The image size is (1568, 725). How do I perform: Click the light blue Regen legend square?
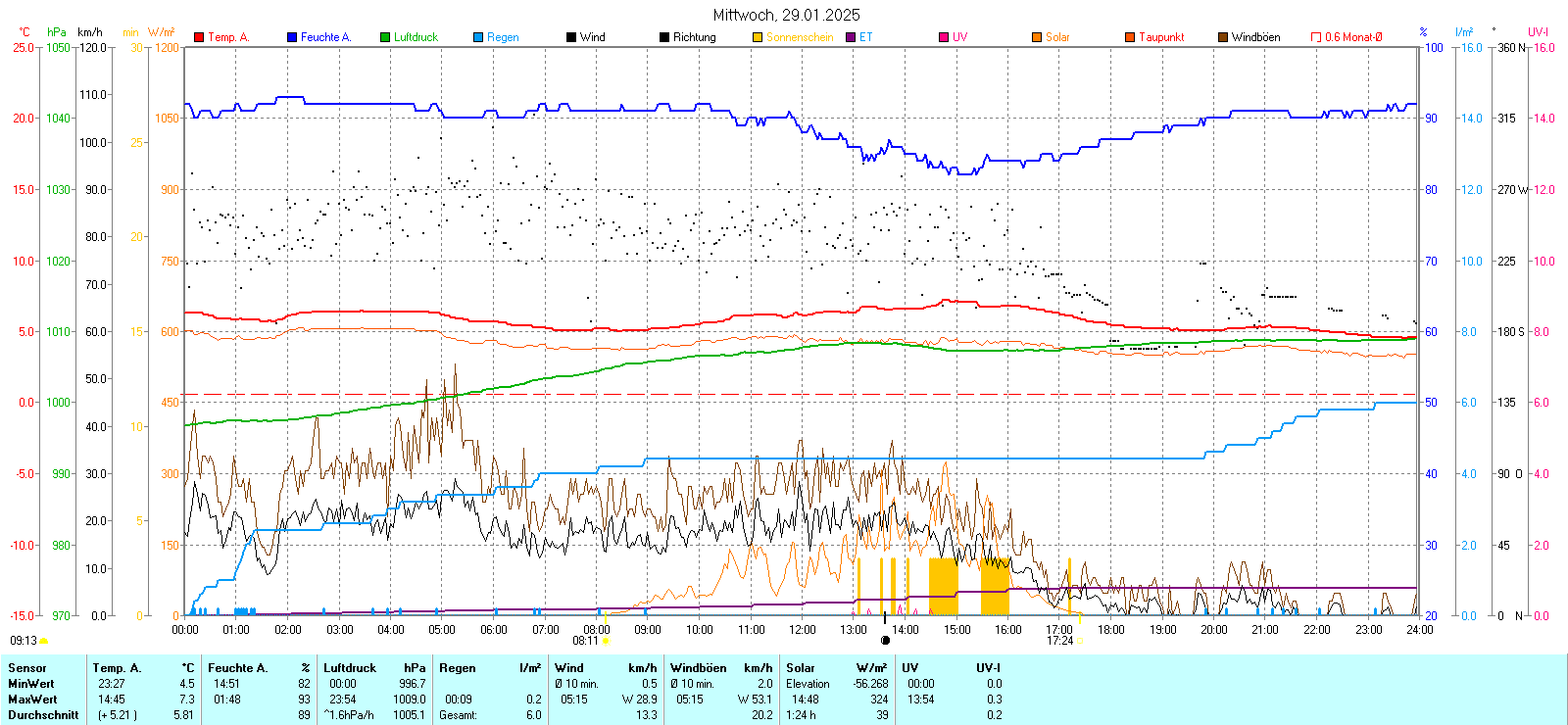pyautogui.click(x=478, y=37)
